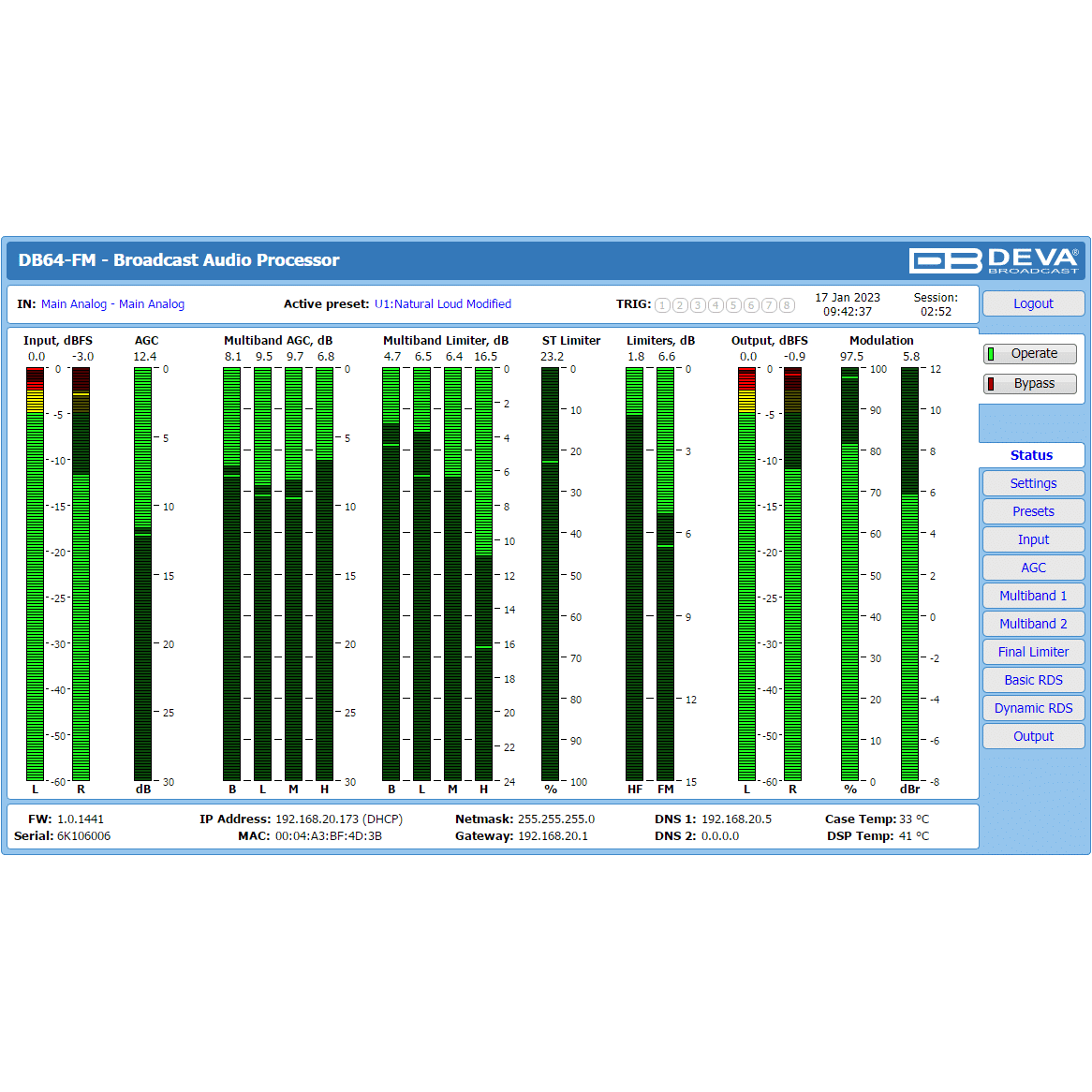The image size is (1092, 1092).
Task: Open the Dynamic RDS page
Action: click(x=1033, y=708)
